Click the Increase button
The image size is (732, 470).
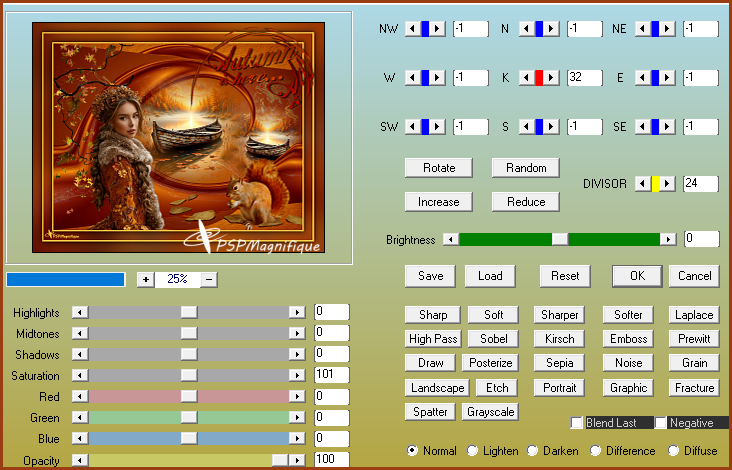(439, 202)
